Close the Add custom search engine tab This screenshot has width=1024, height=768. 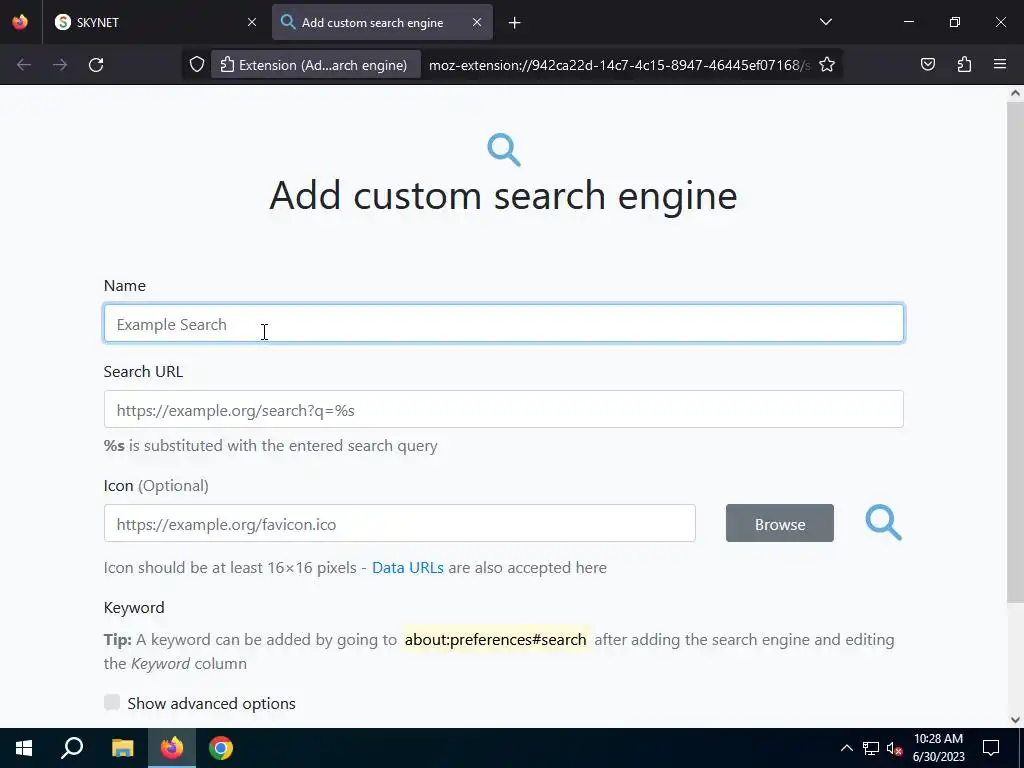[477, 23]
